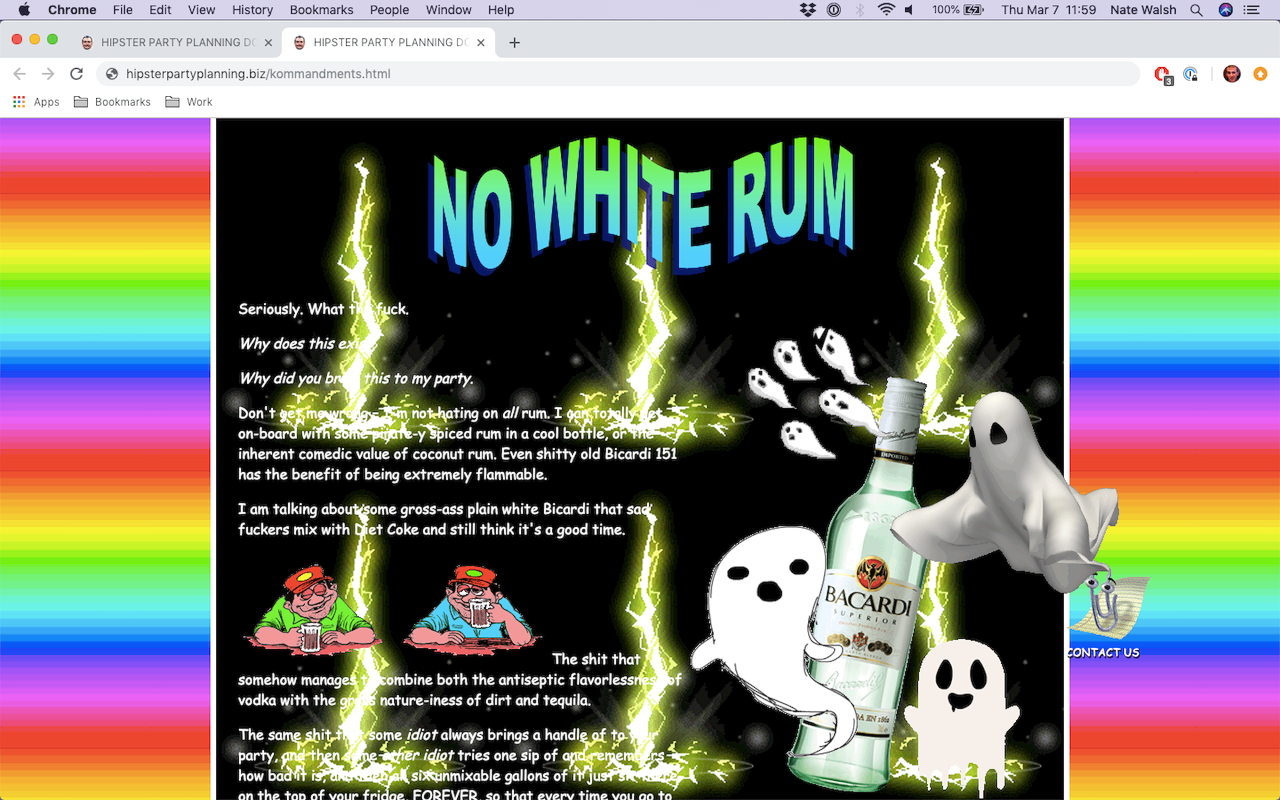Click the text 'Why did you bring this to my party.'
The width and height of the screenshot is (1280, 800).
coord(356,378)
